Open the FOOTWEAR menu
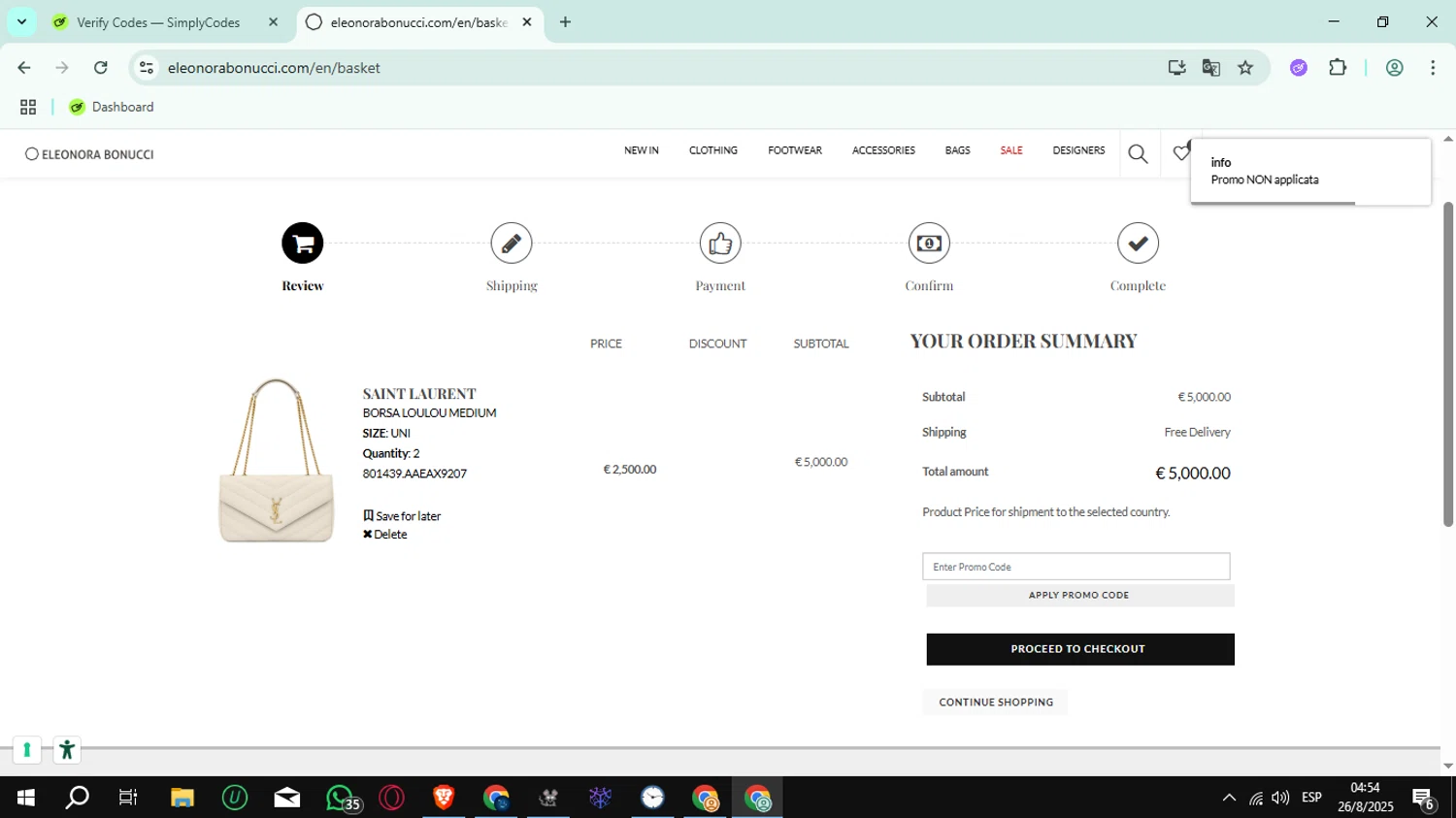 pos(795,150)
